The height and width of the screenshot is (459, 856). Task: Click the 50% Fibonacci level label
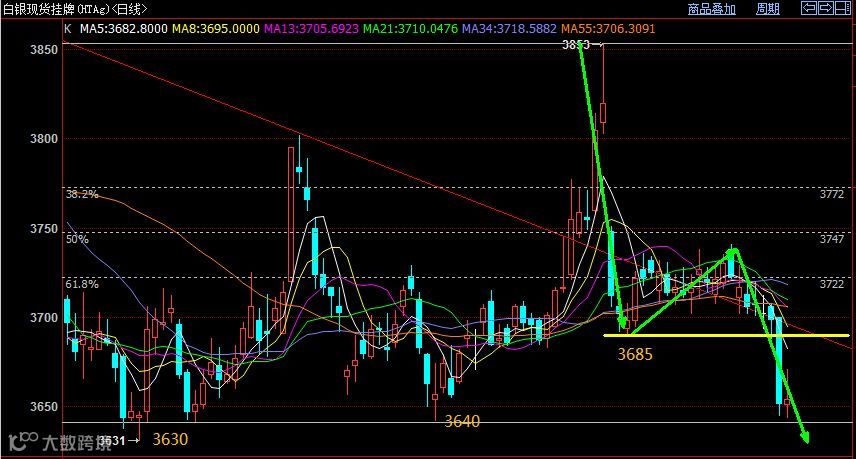point(77,239)
